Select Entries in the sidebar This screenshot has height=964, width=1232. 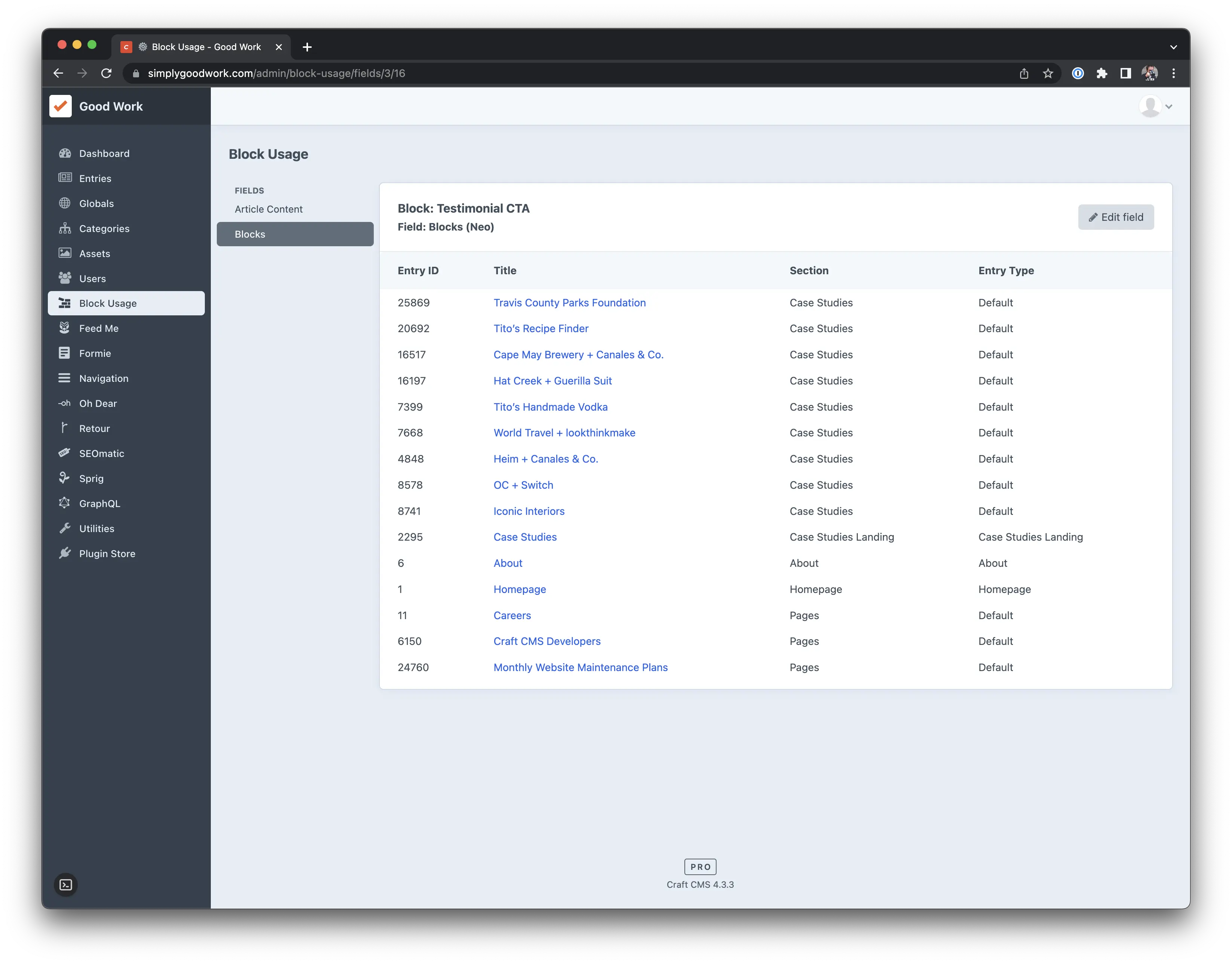(95, 178)
